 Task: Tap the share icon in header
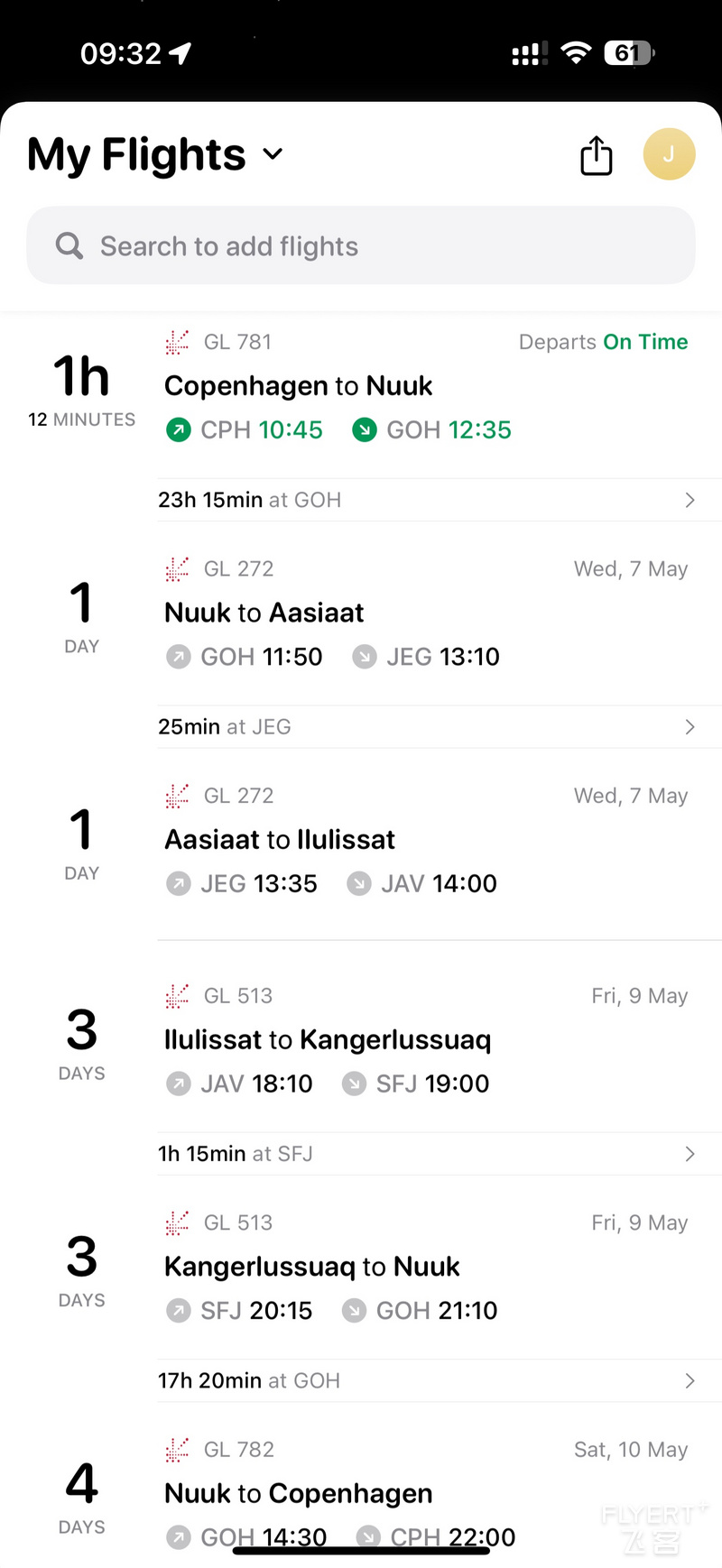point(596,155)
